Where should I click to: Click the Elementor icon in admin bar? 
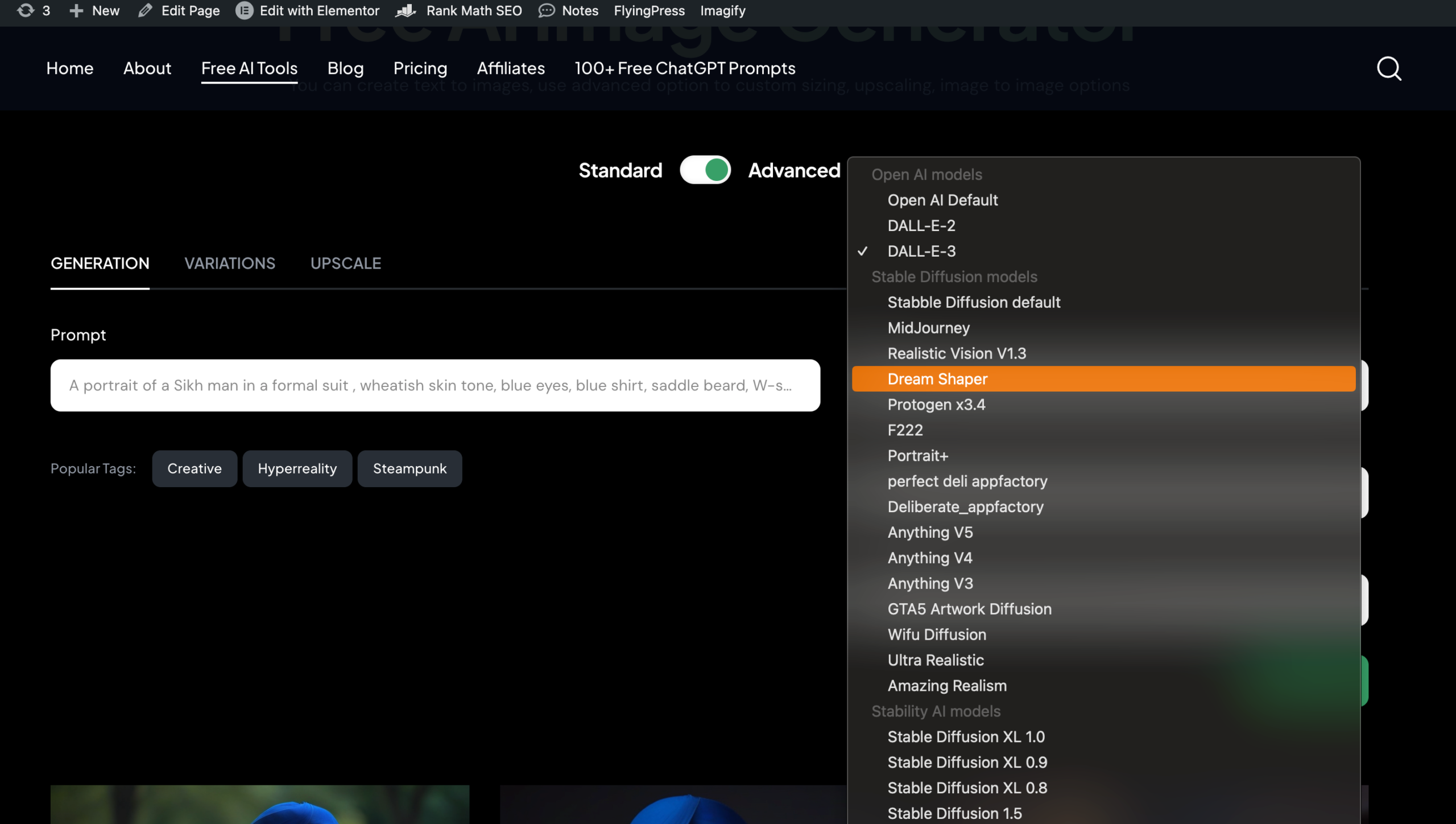click(244, 11)
